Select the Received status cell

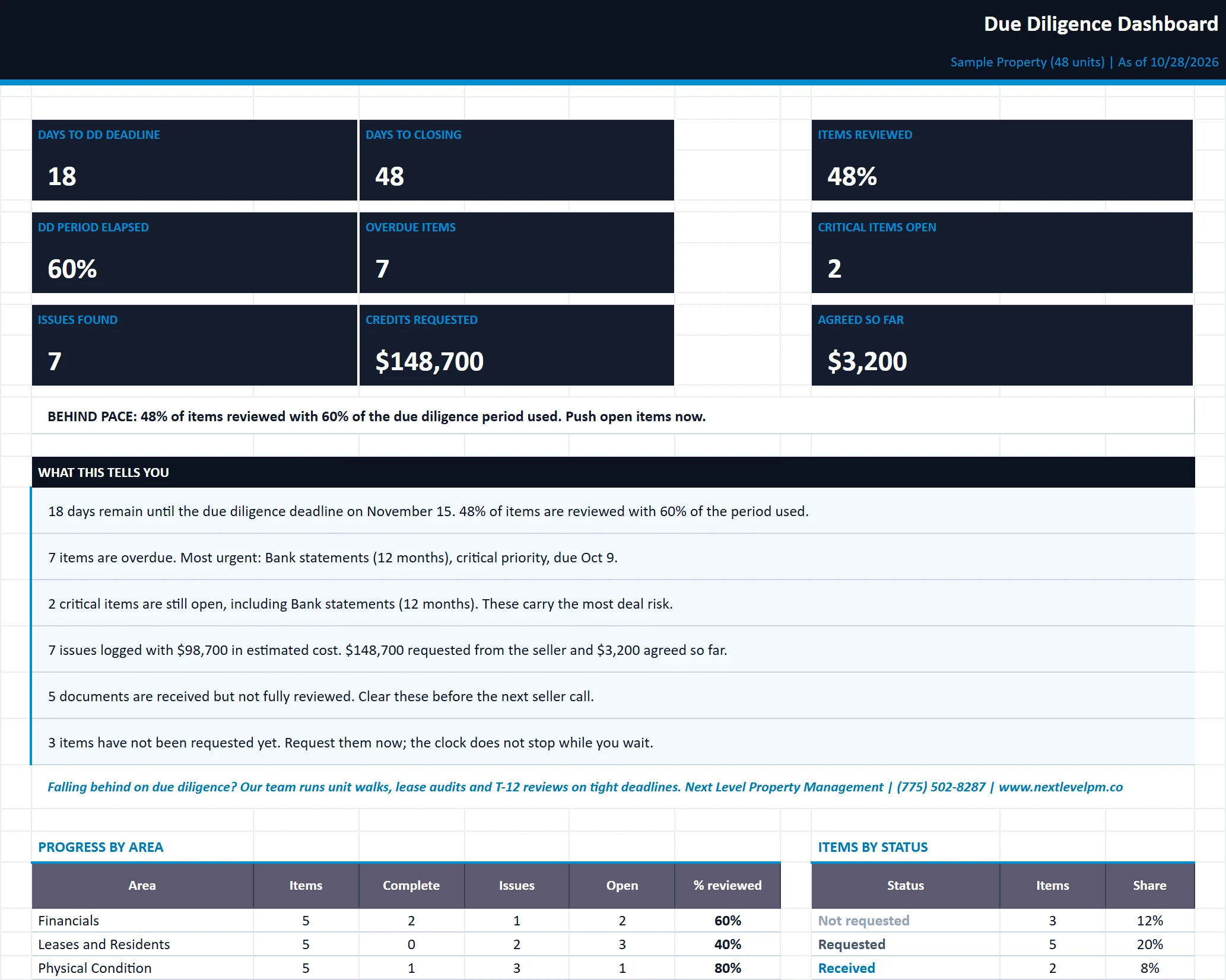pos(906,968)
